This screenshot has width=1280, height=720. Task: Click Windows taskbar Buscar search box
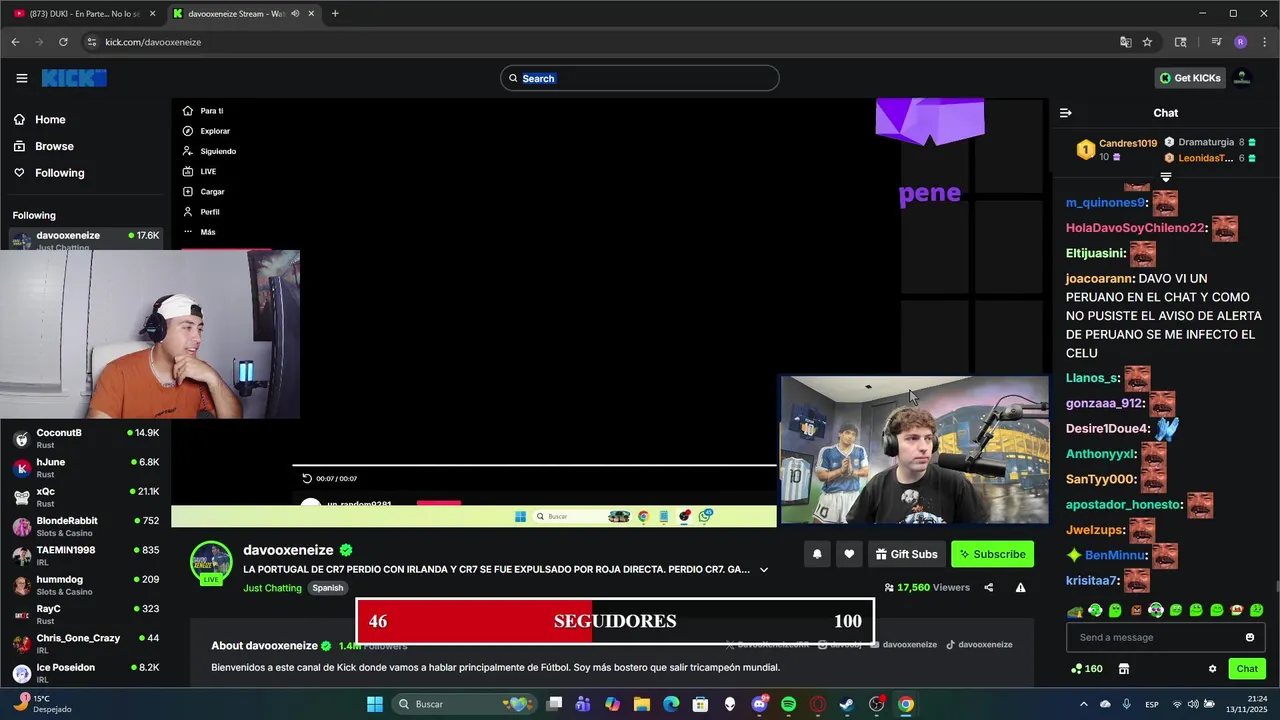[x=463, y=704]
